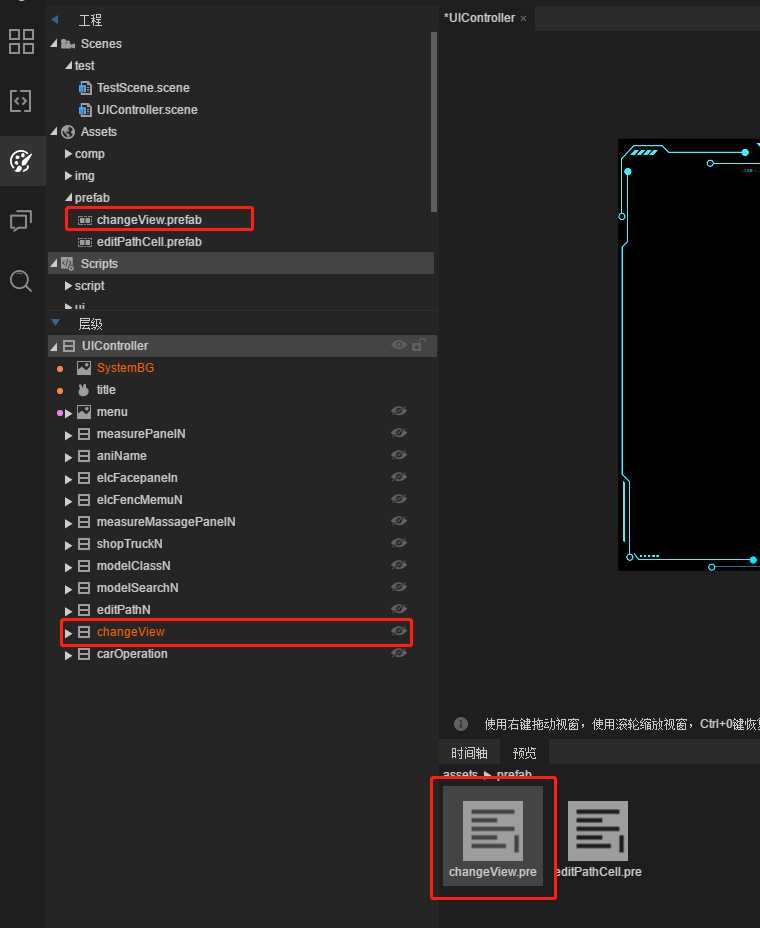
Task: Click the SystemBG image node icon
Action: click(84, 368)
